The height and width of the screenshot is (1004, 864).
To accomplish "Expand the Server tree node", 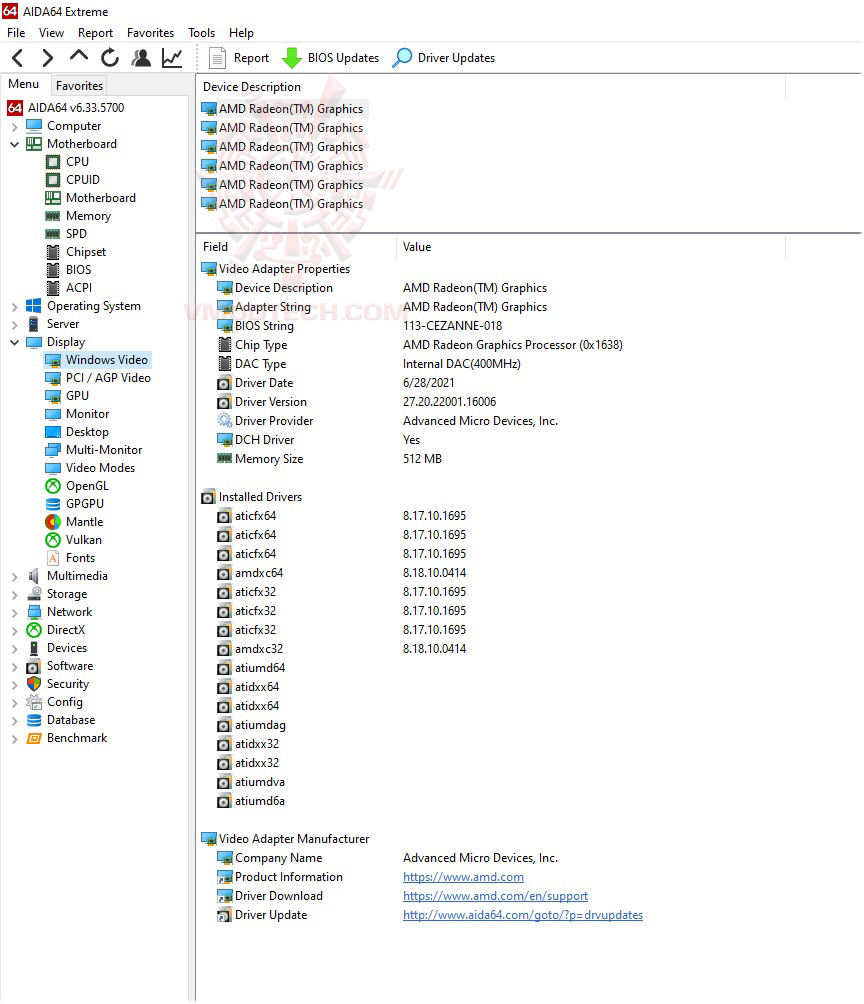I will coord(14,325).
